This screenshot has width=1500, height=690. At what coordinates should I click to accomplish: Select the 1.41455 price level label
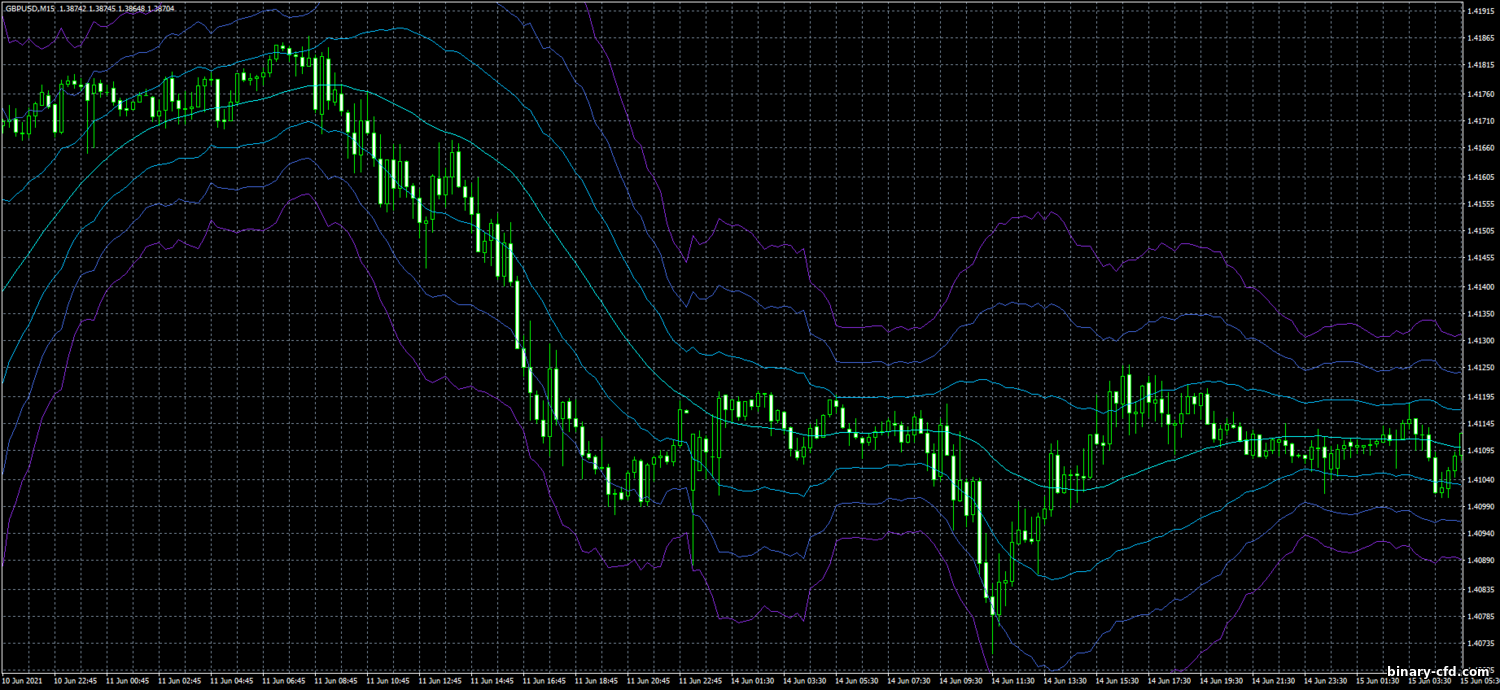point(1481,258)
